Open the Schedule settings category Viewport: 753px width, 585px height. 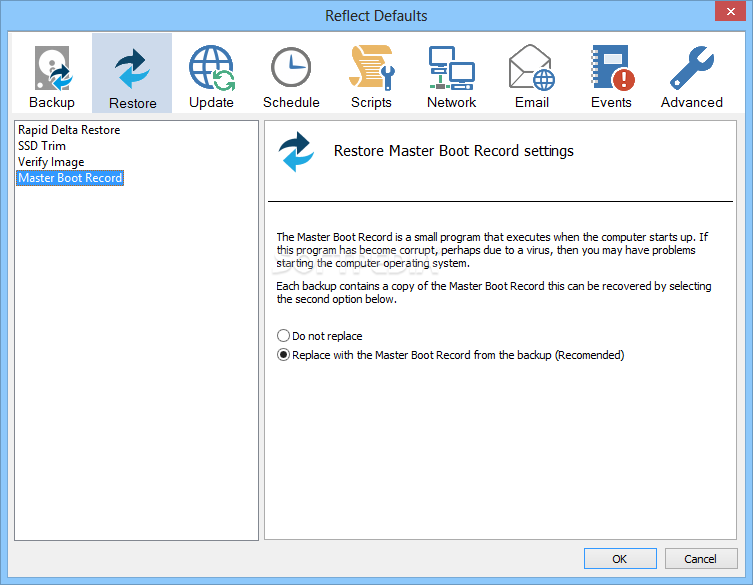tap(291, 73)
